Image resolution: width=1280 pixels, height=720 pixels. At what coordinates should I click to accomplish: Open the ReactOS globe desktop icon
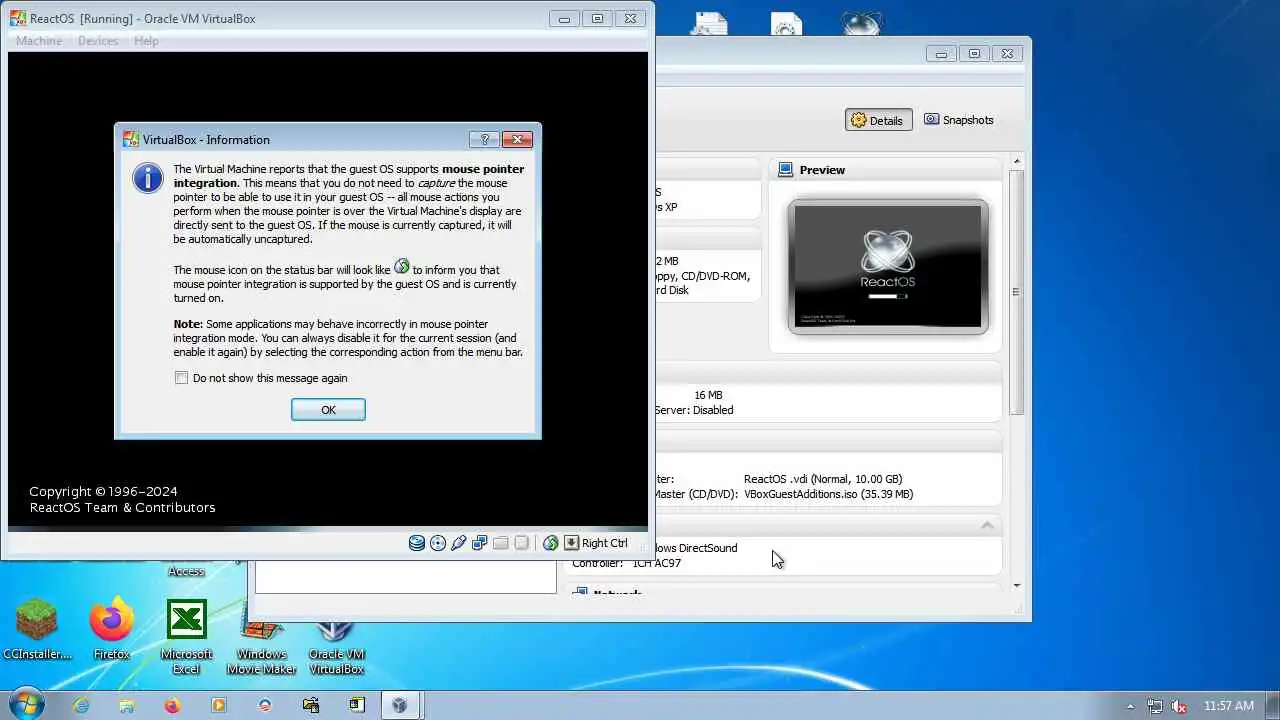click(x=862, y=23)
